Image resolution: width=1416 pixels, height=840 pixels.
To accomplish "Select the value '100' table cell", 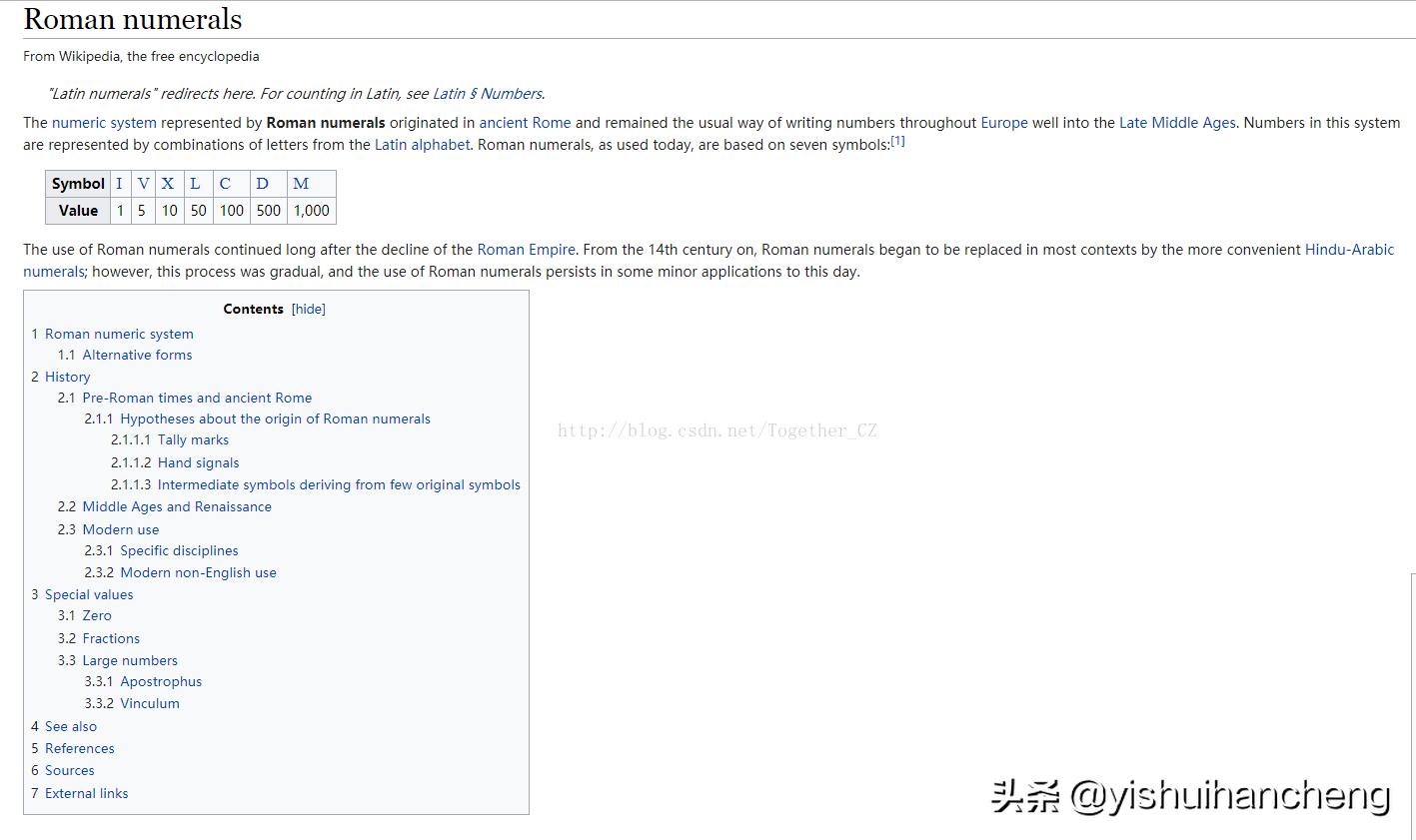I will point(232,211).
